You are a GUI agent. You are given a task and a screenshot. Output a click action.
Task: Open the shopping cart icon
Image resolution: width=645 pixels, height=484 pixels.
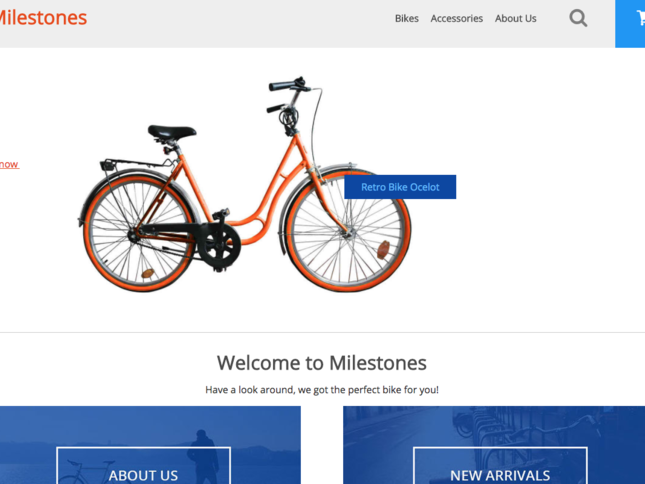click(x=640, y=19)
